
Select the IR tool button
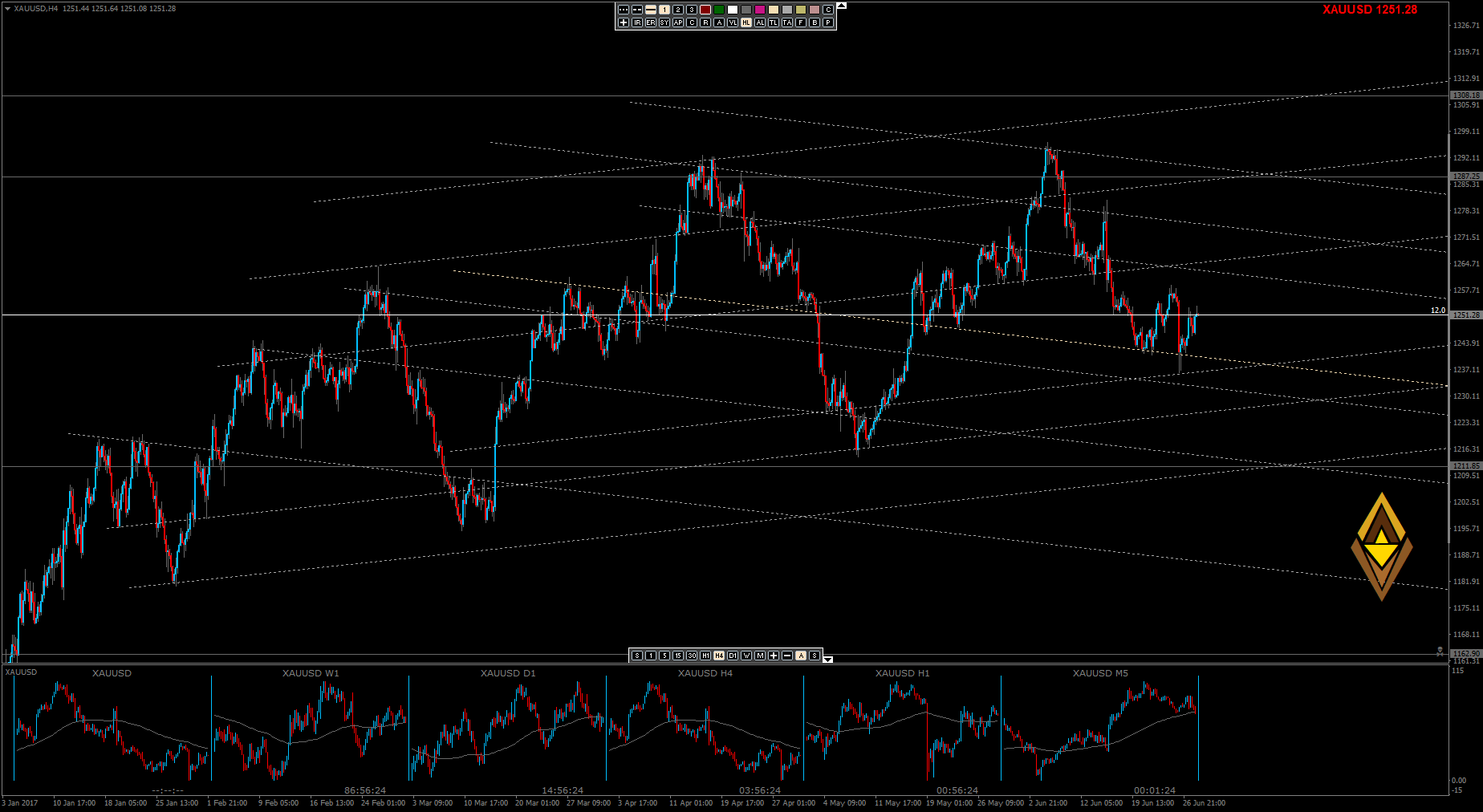tap(637, 22)
